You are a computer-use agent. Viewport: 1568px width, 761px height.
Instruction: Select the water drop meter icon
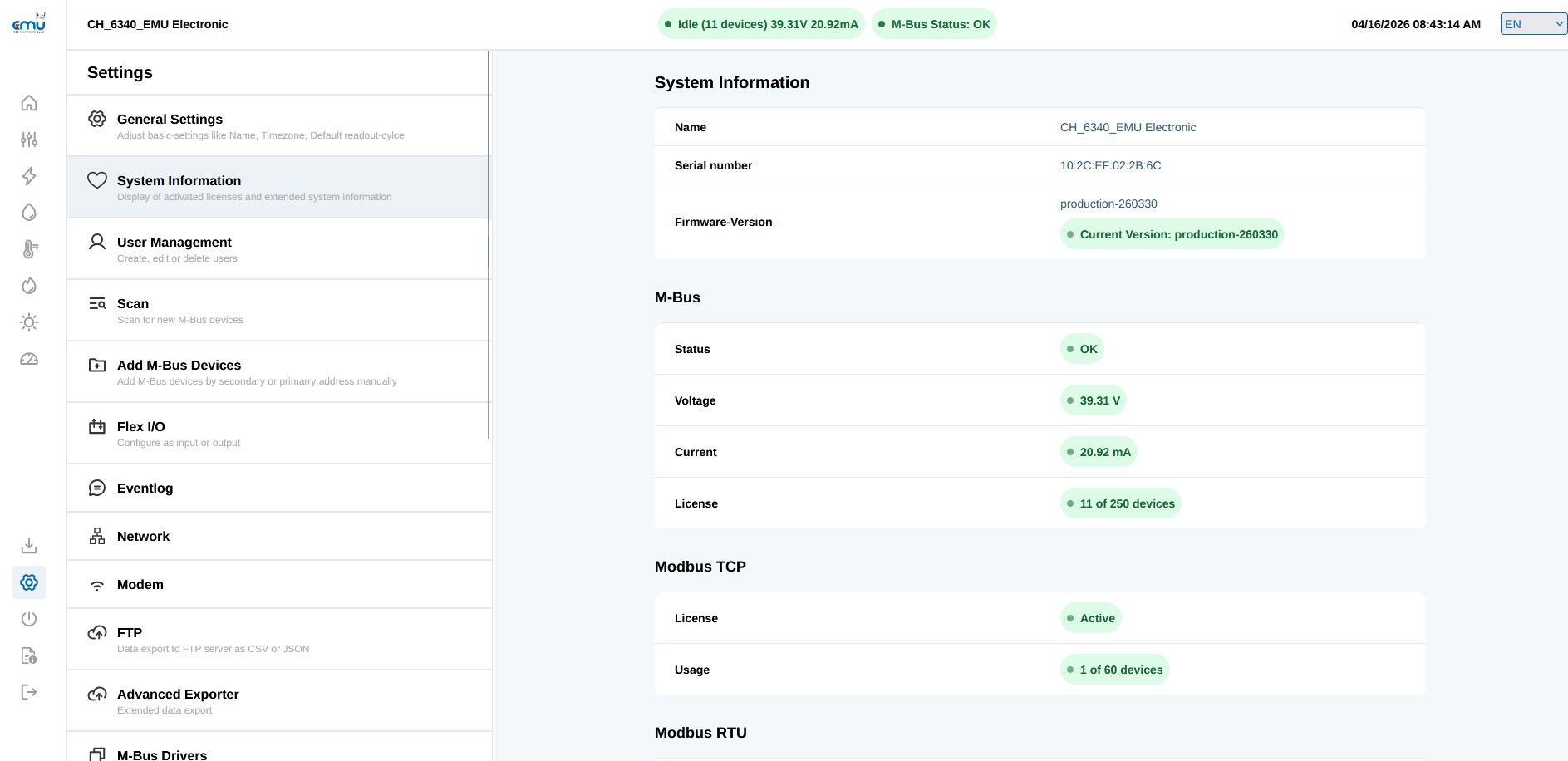point(29,213)
